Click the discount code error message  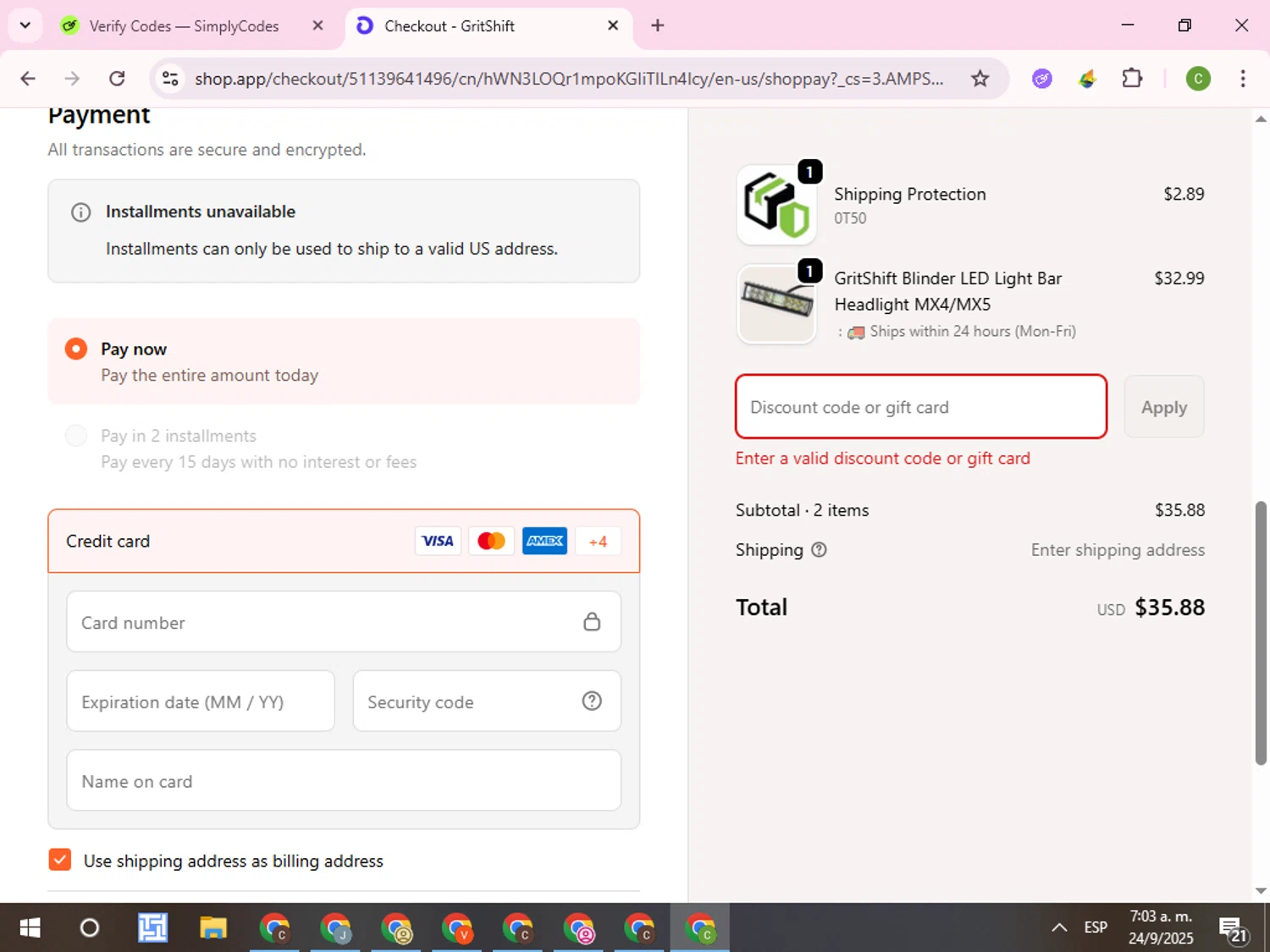pyautogui.click(x=883, y=459)
